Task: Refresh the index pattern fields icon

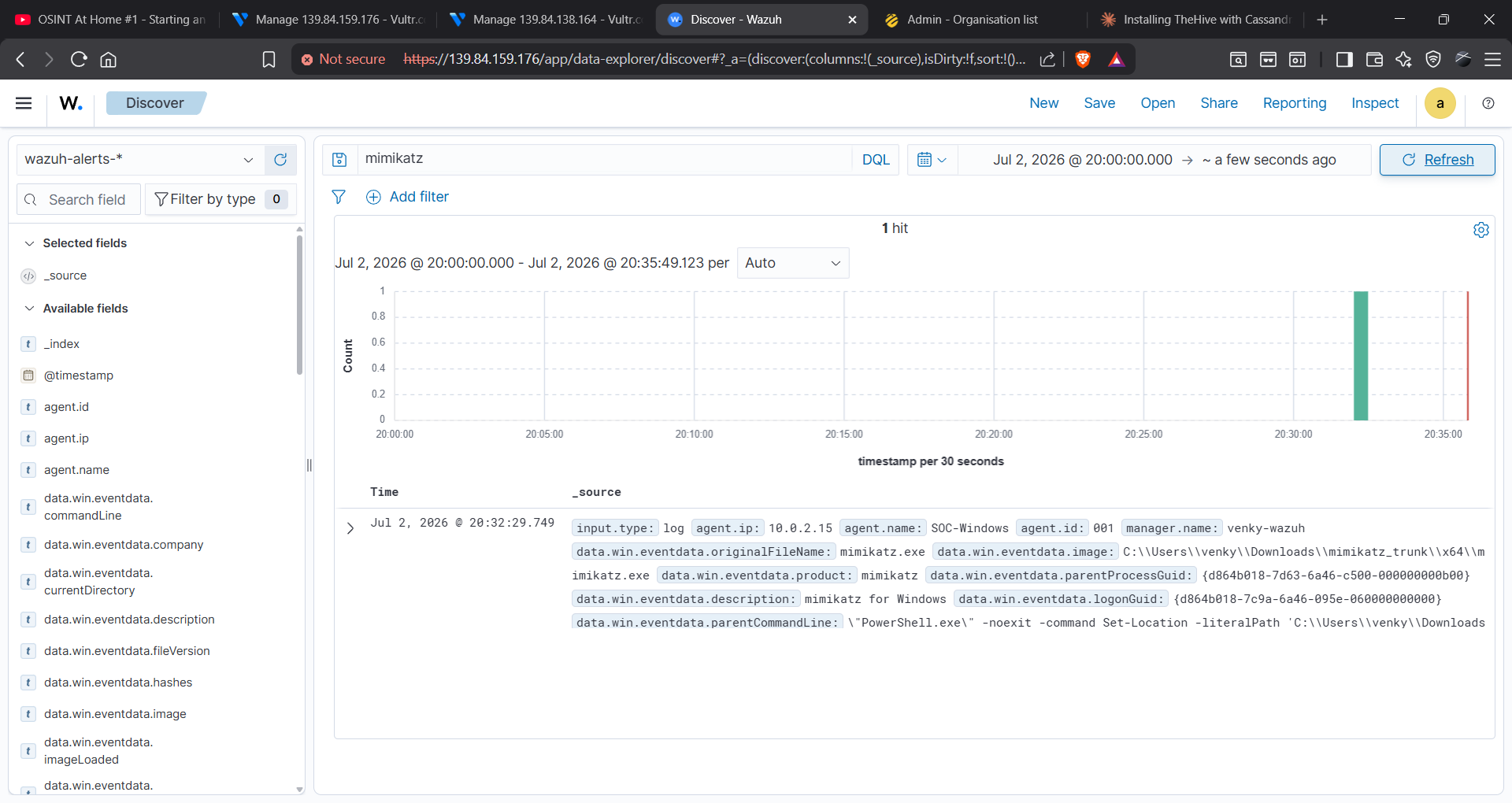Action: click(280, 160)
